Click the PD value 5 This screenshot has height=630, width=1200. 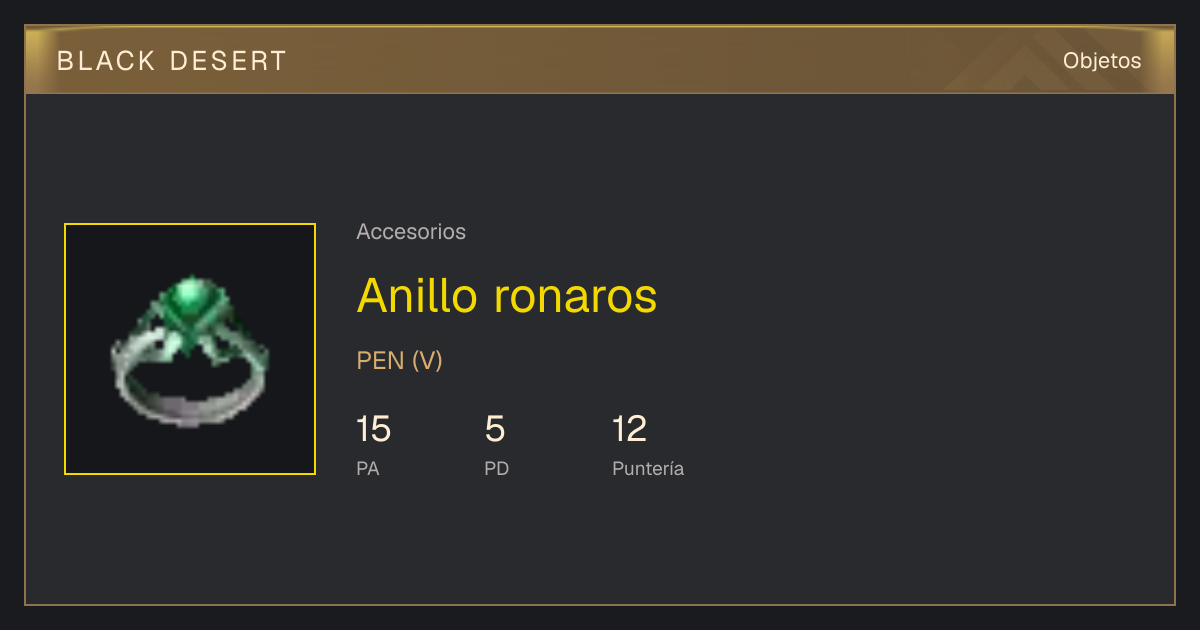(x=495, y=429)
